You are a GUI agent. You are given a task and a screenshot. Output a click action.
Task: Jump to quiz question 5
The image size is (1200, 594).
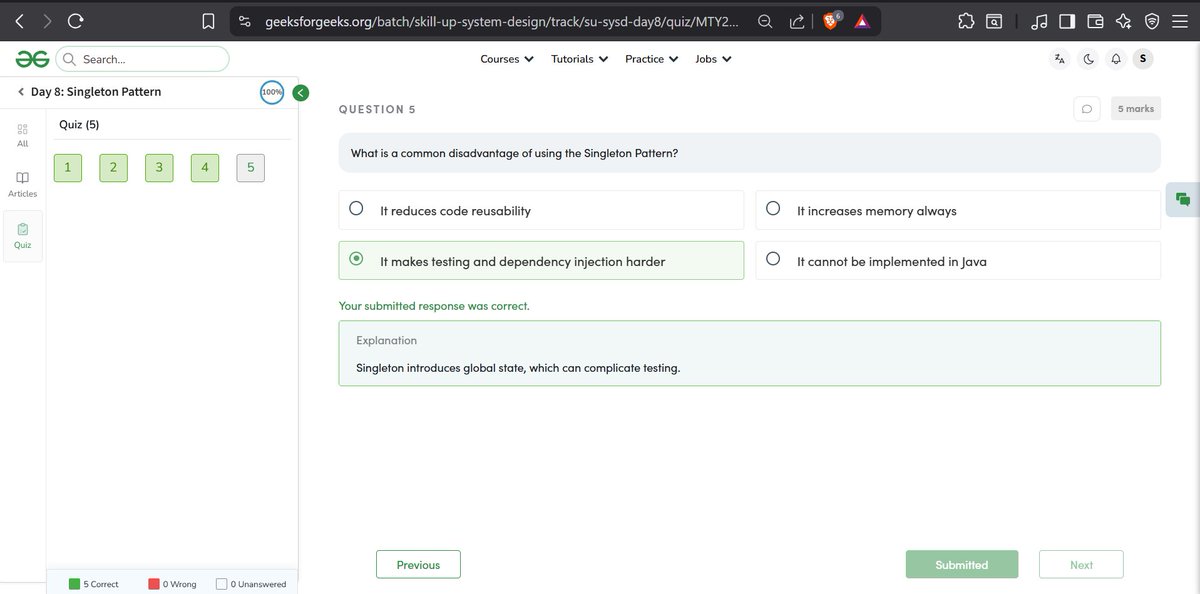coord(251,167)
